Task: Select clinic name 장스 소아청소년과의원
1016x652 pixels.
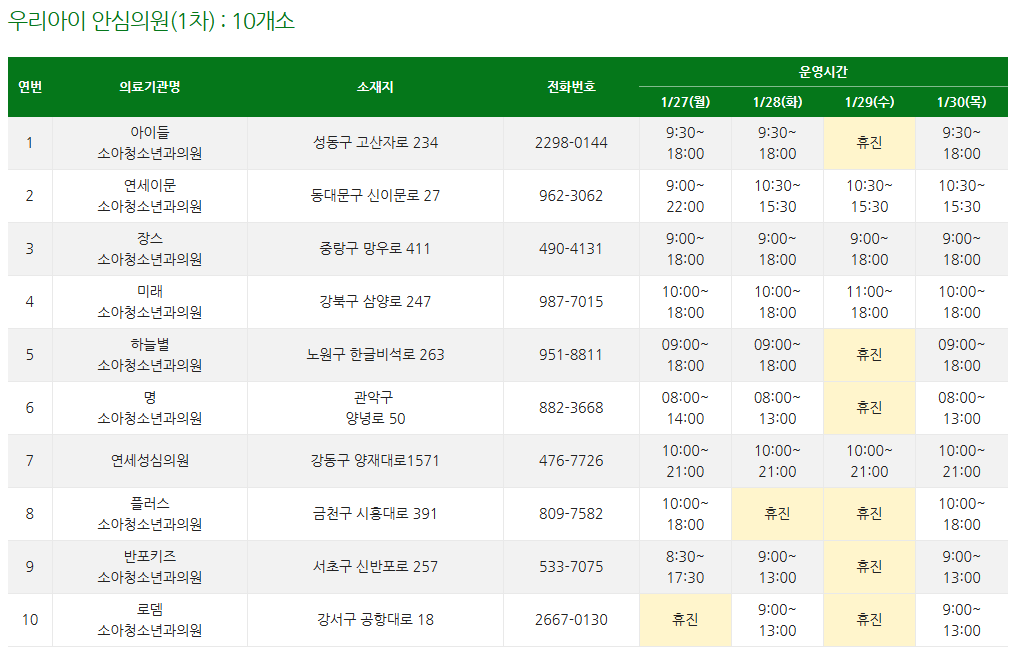Action: click(150, 249)
